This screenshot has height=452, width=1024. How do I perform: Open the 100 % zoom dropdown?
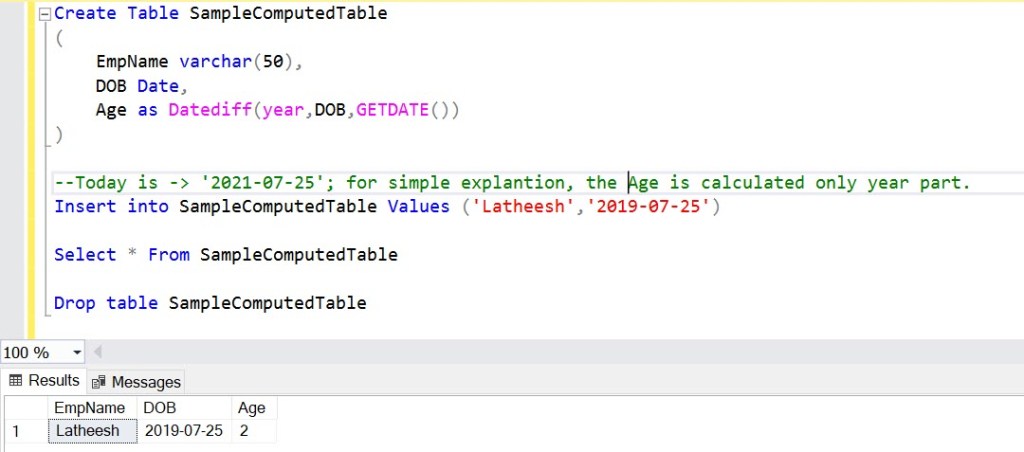coord(77,352)
